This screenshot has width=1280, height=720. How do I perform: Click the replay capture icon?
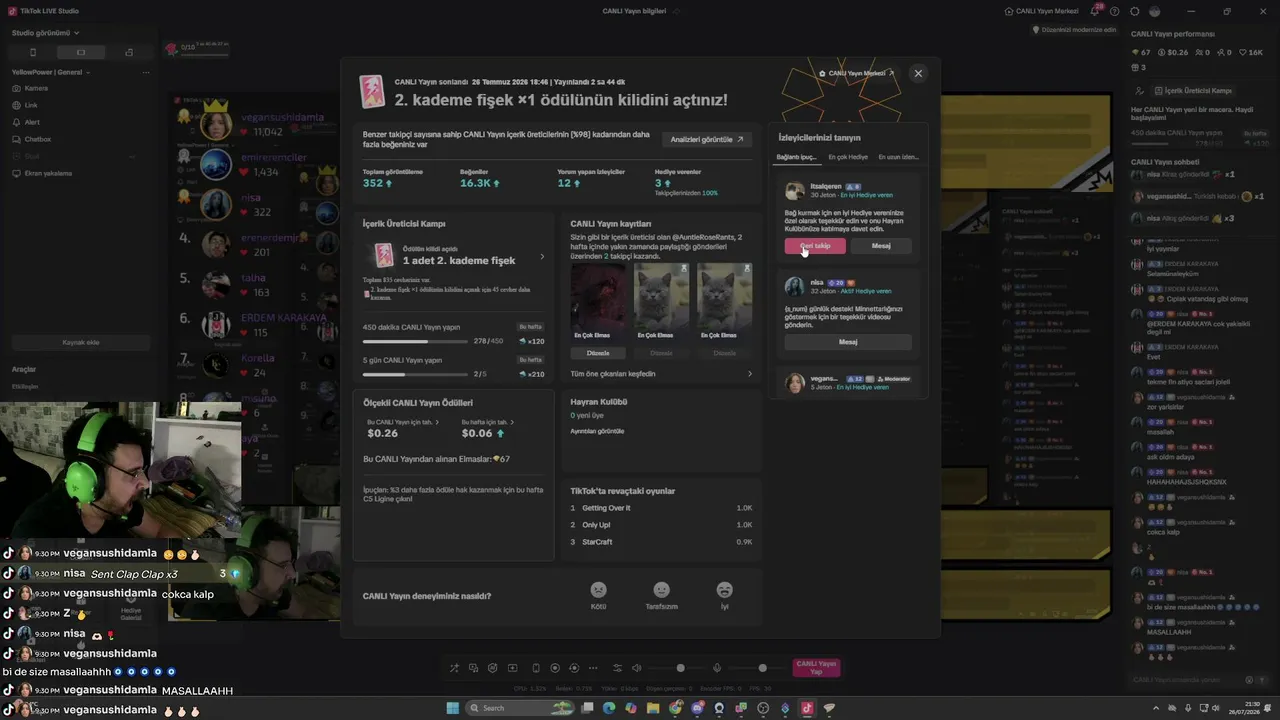click(575, 668)
